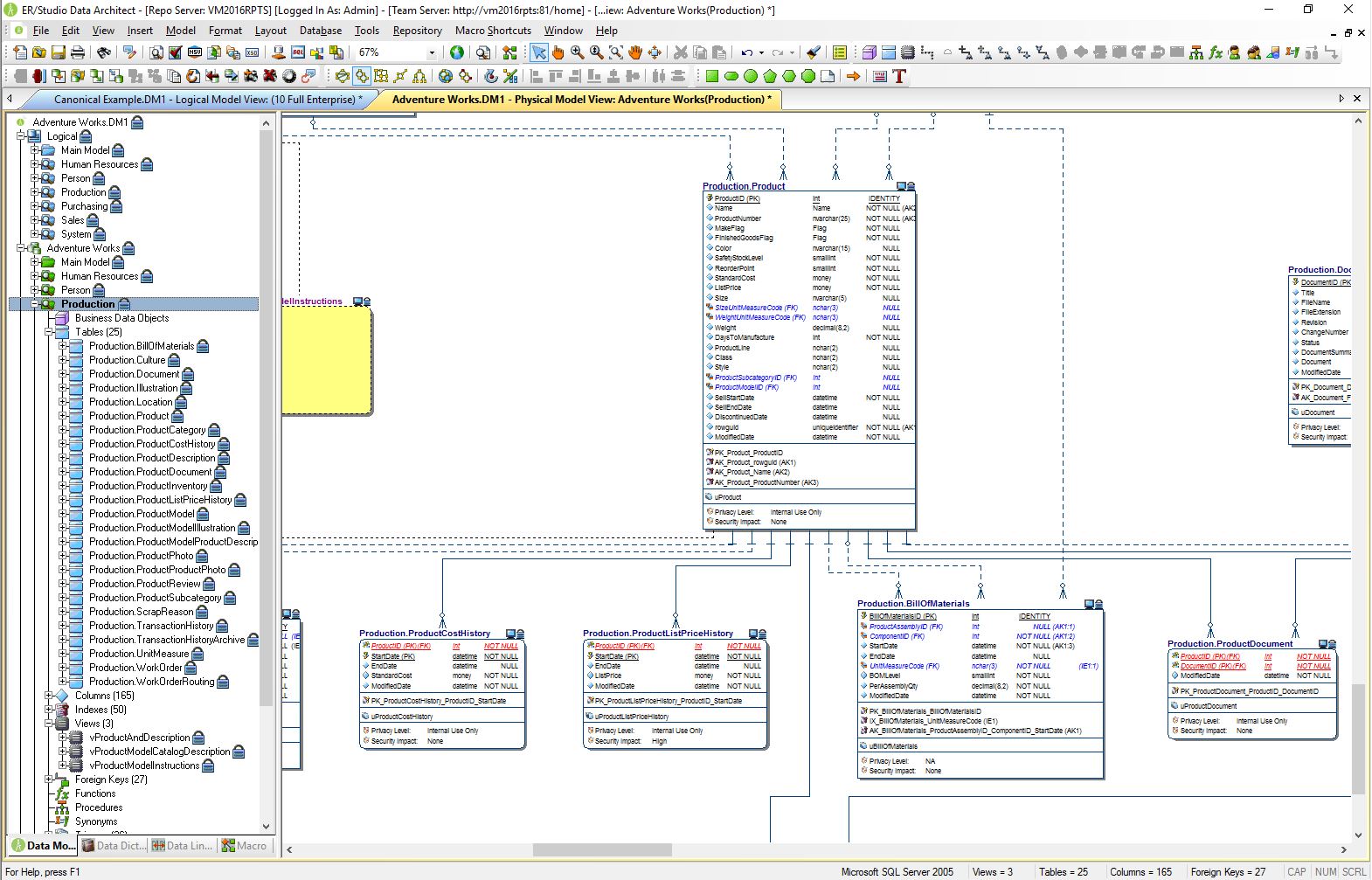The image size is (1372, 880).
Task: Click the Tables = 25 status bar entry
Action: [1063, 871]
